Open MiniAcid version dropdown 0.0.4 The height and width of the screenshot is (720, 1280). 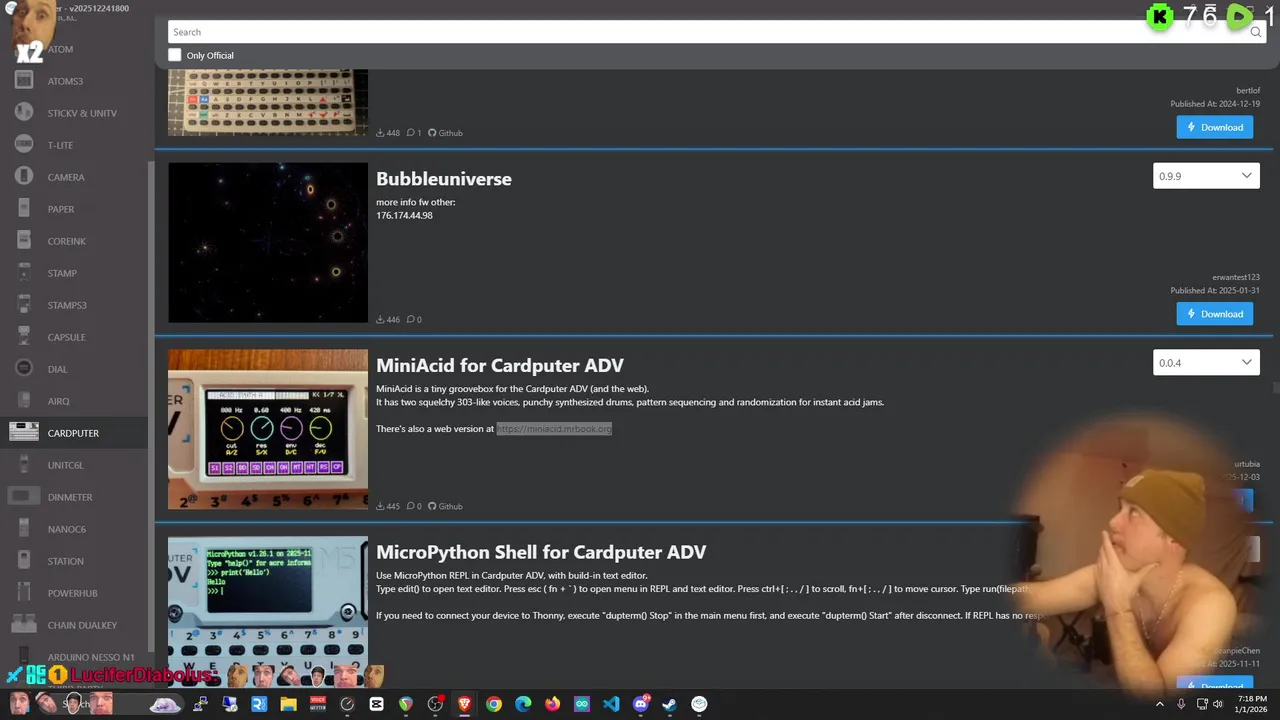pyautogui.click(x=1206, y=363)
